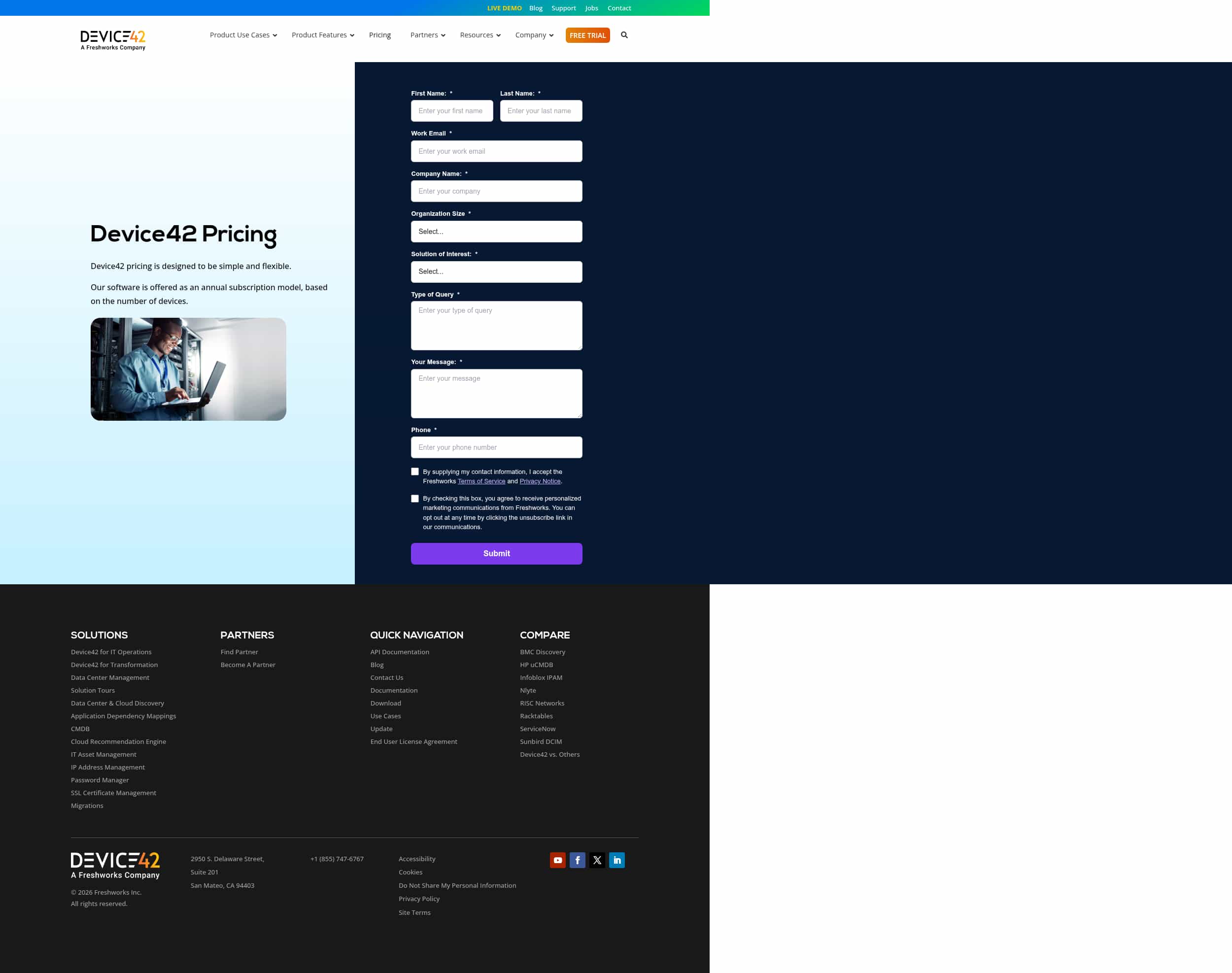The image size is (1232, 973).
Task: Expand the Company nav menu
Action: coord(535,35)
